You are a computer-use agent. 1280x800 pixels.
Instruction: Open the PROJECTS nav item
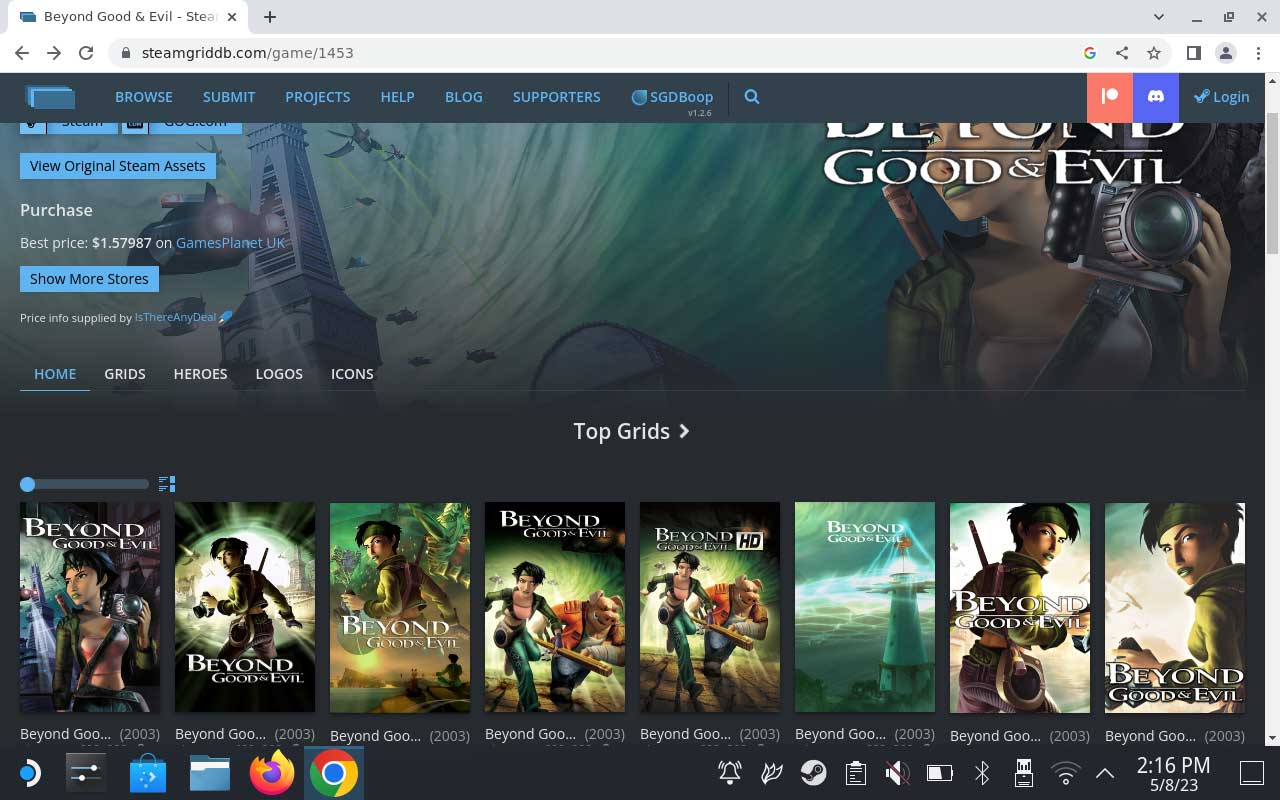pyautogui.click(x=318, y=97)
